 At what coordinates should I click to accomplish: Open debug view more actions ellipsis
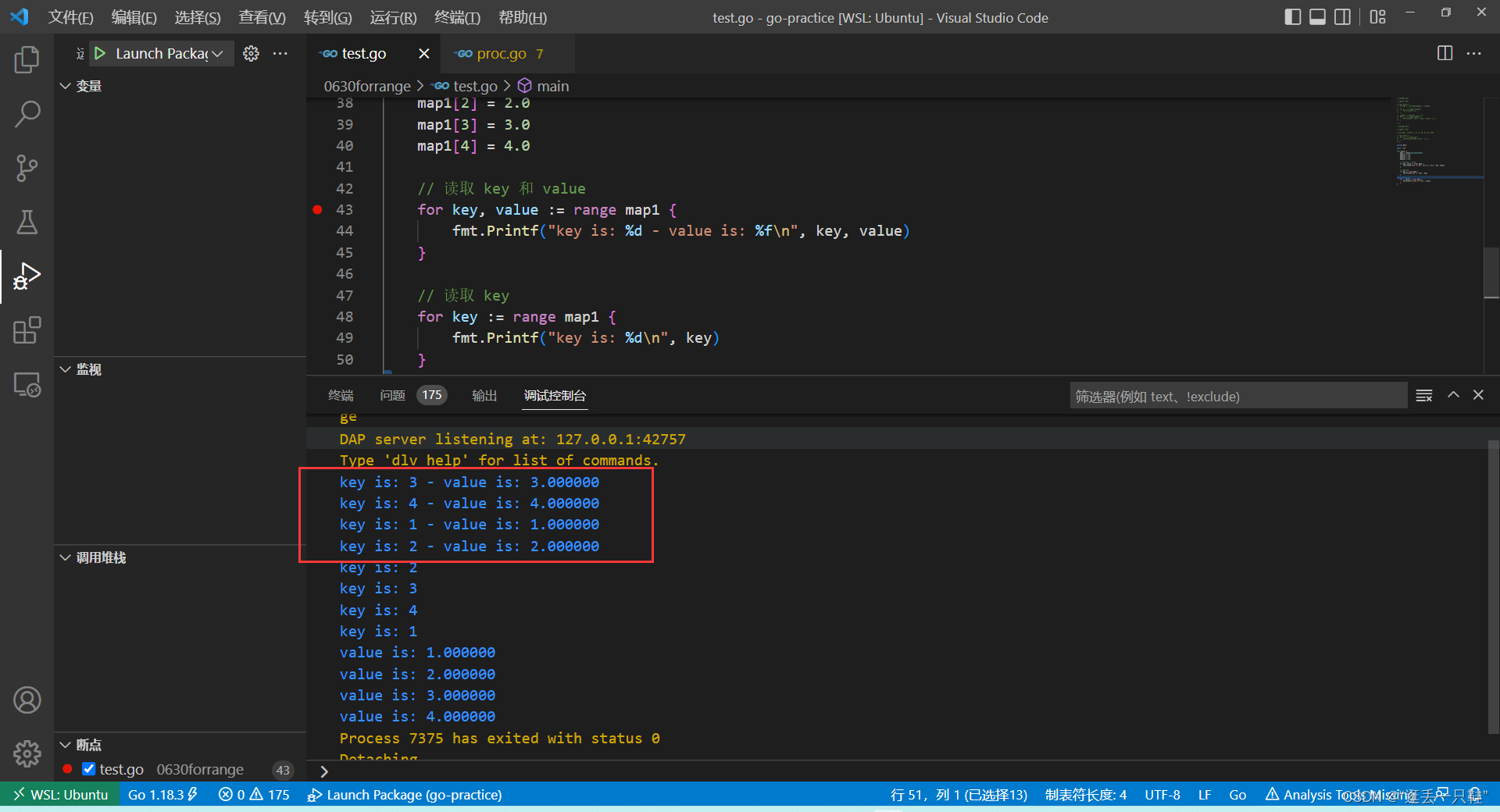pos(280,53)
